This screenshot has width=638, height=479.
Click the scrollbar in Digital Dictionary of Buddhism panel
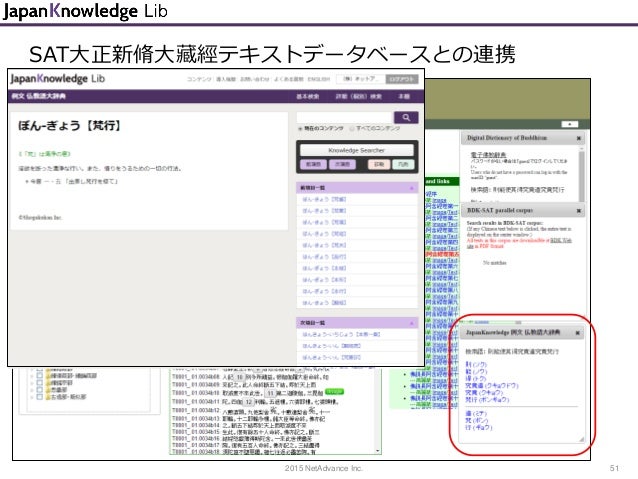click(x=582, y=175)
